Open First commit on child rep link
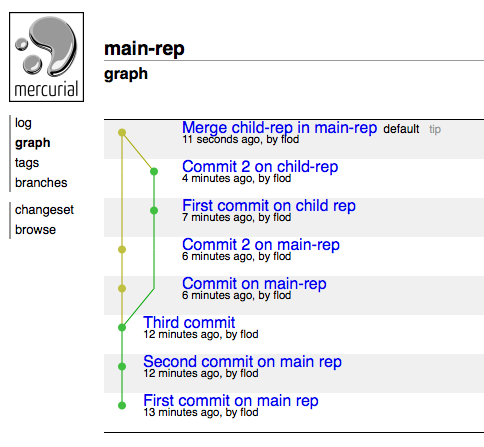This screenshot has height=447, width=484. [269, 206]
